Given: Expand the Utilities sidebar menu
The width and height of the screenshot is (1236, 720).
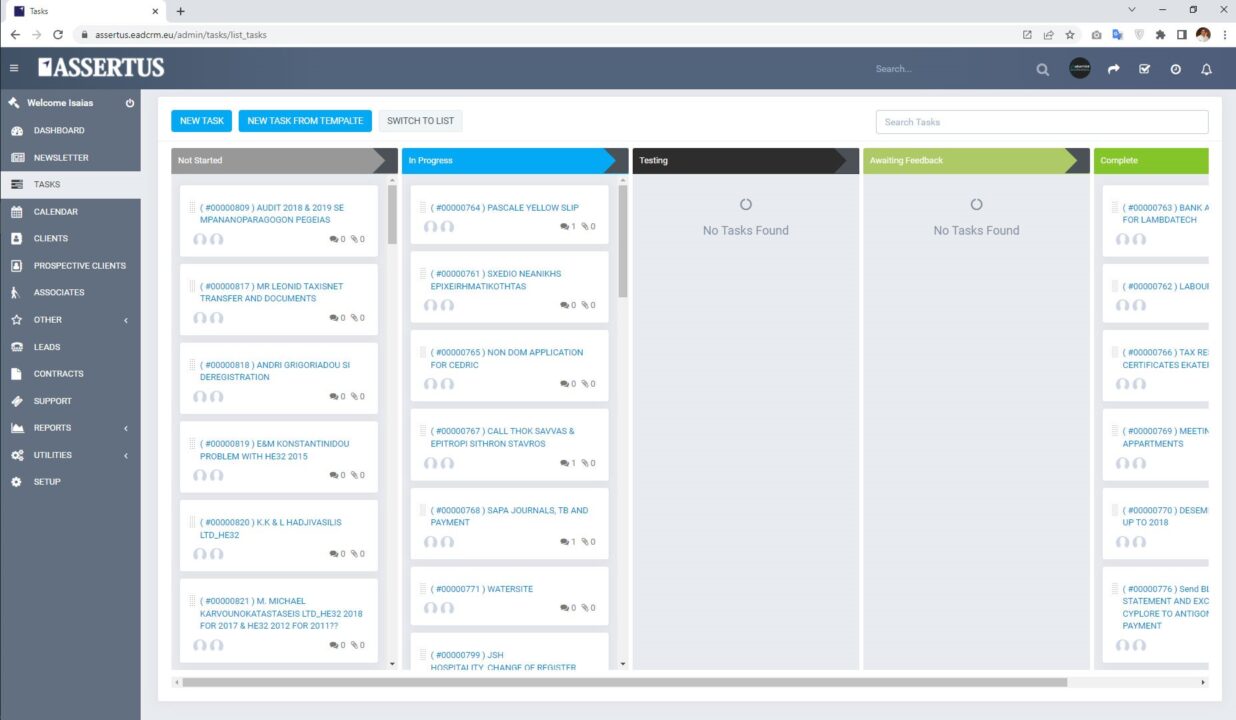Looking at the screenshot, I should pyautogui.click(x=125, y=455).
